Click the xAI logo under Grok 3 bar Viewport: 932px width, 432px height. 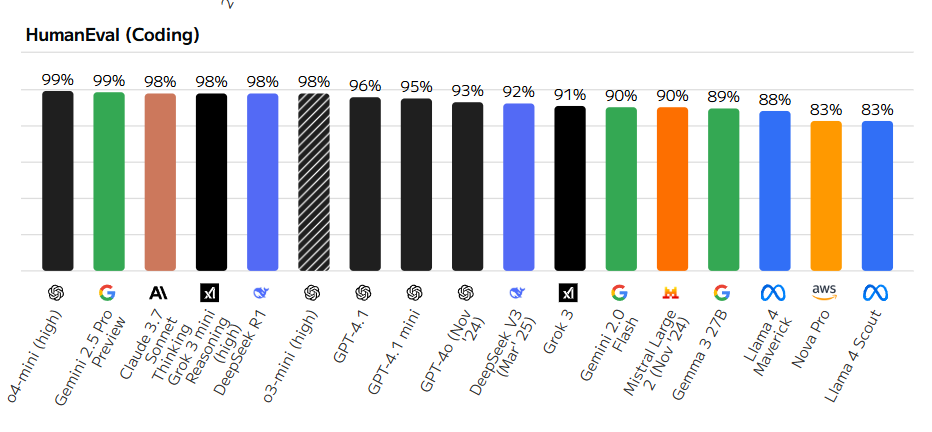point(568,292)
